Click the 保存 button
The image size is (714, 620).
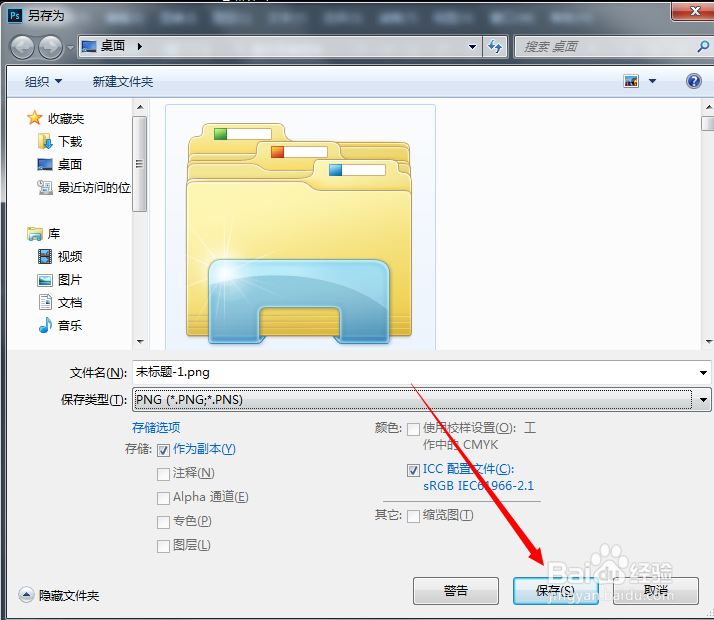[x=556, y=591]
